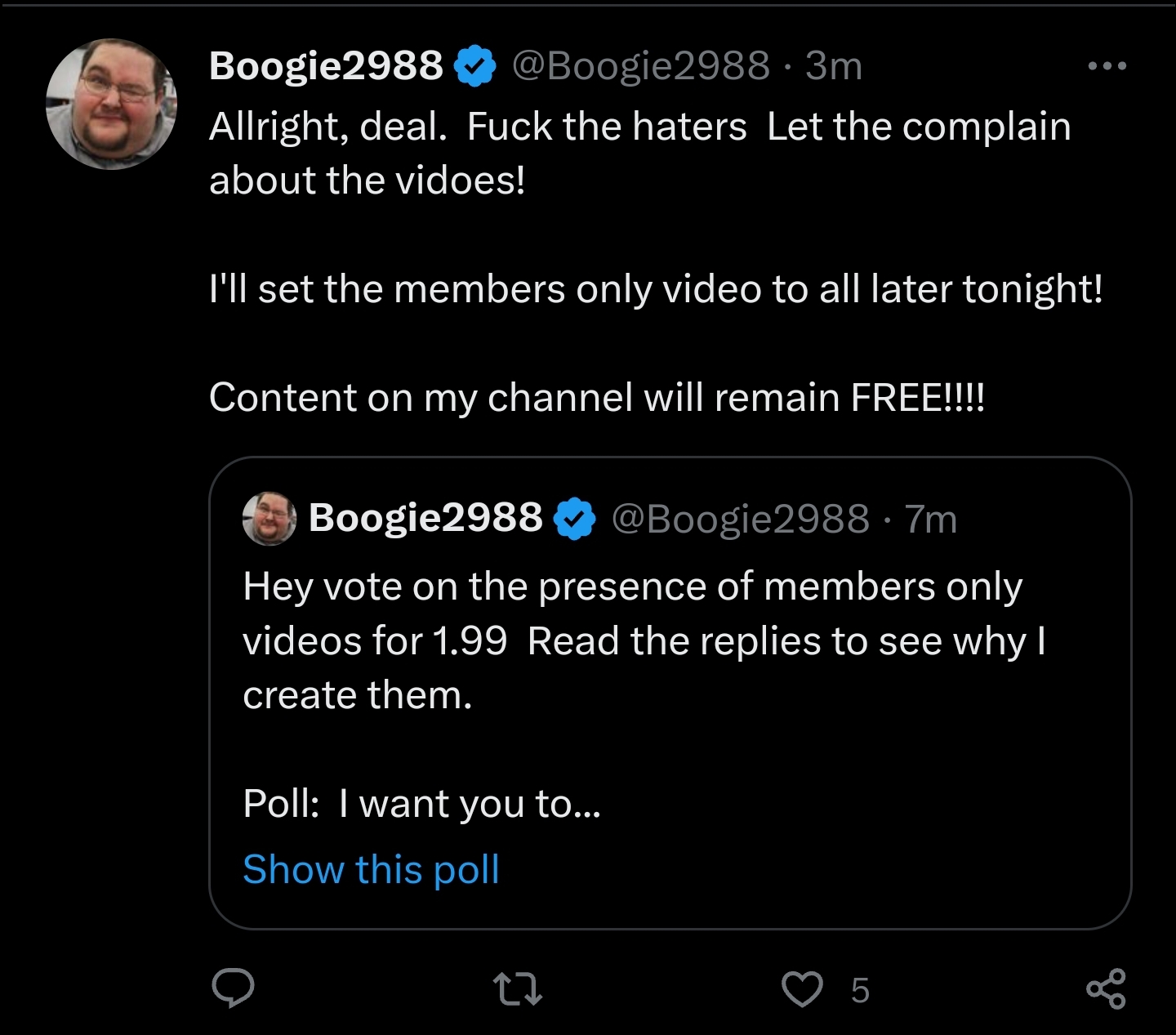Open the large Boogie2988 profile picture

tap(112, 104)
